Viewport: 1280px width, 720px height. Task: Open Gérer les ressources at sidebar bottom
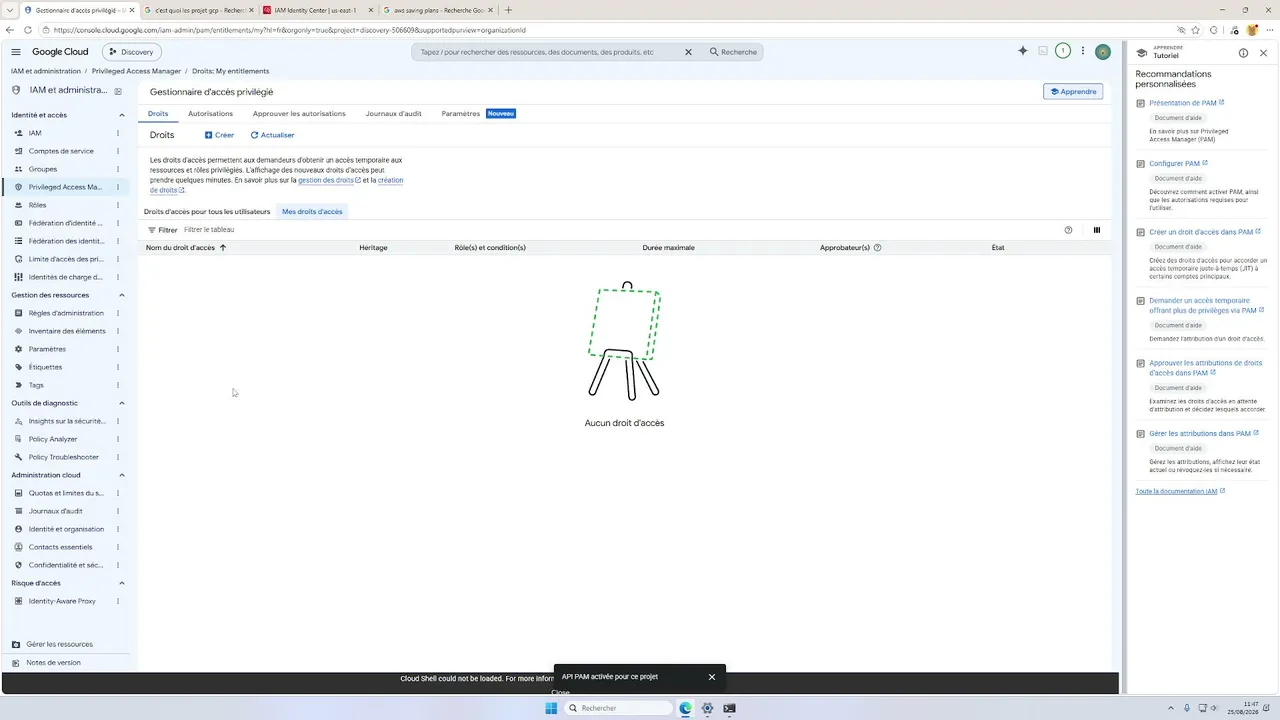[x=59, y=644]
